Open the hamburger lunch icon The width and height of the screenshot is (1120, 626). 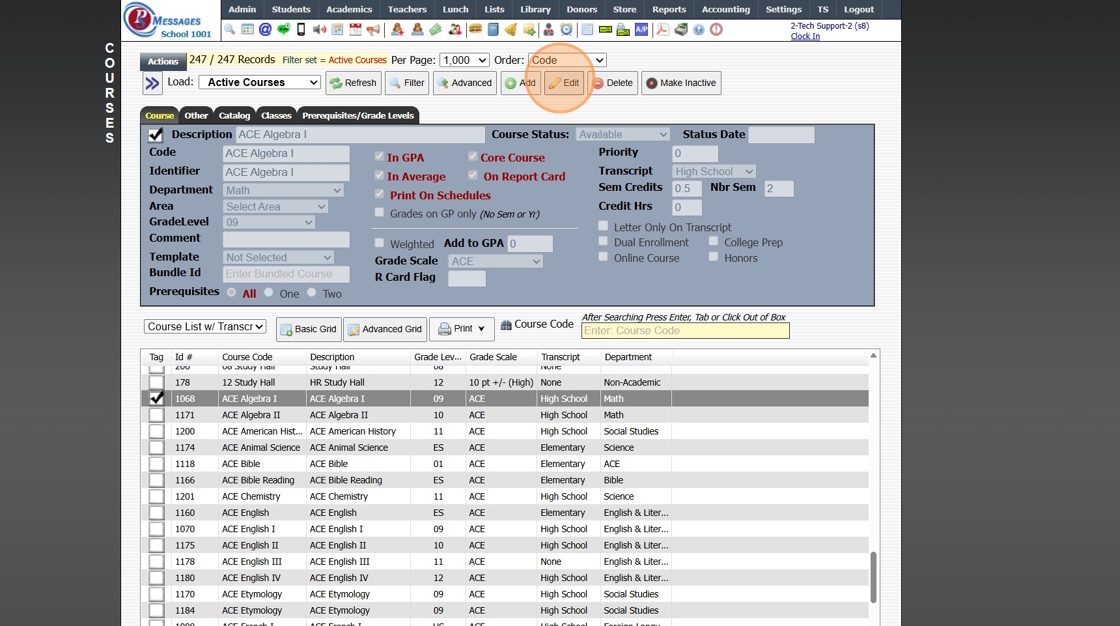coord(475,30)
